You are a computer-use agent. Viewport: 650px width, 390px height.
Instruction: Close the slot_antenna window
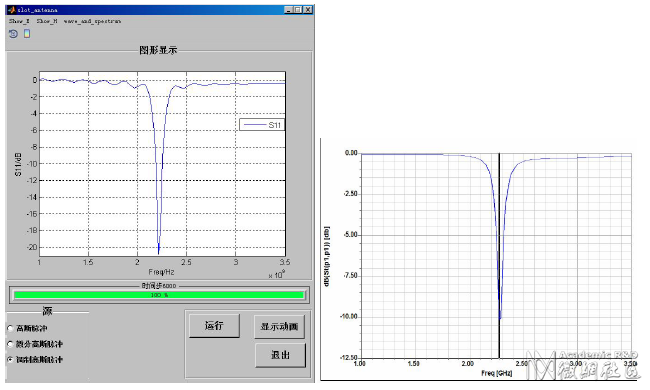pyautogui.click(x=308, y=10)
